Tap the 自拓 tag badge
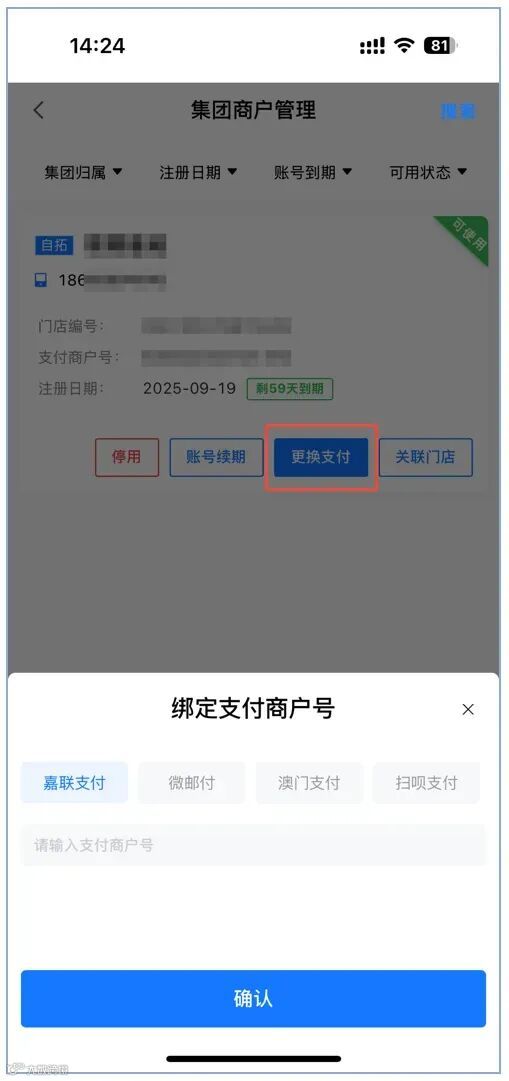This screenshot has width=509, height=1081. [x=54, y=245]
